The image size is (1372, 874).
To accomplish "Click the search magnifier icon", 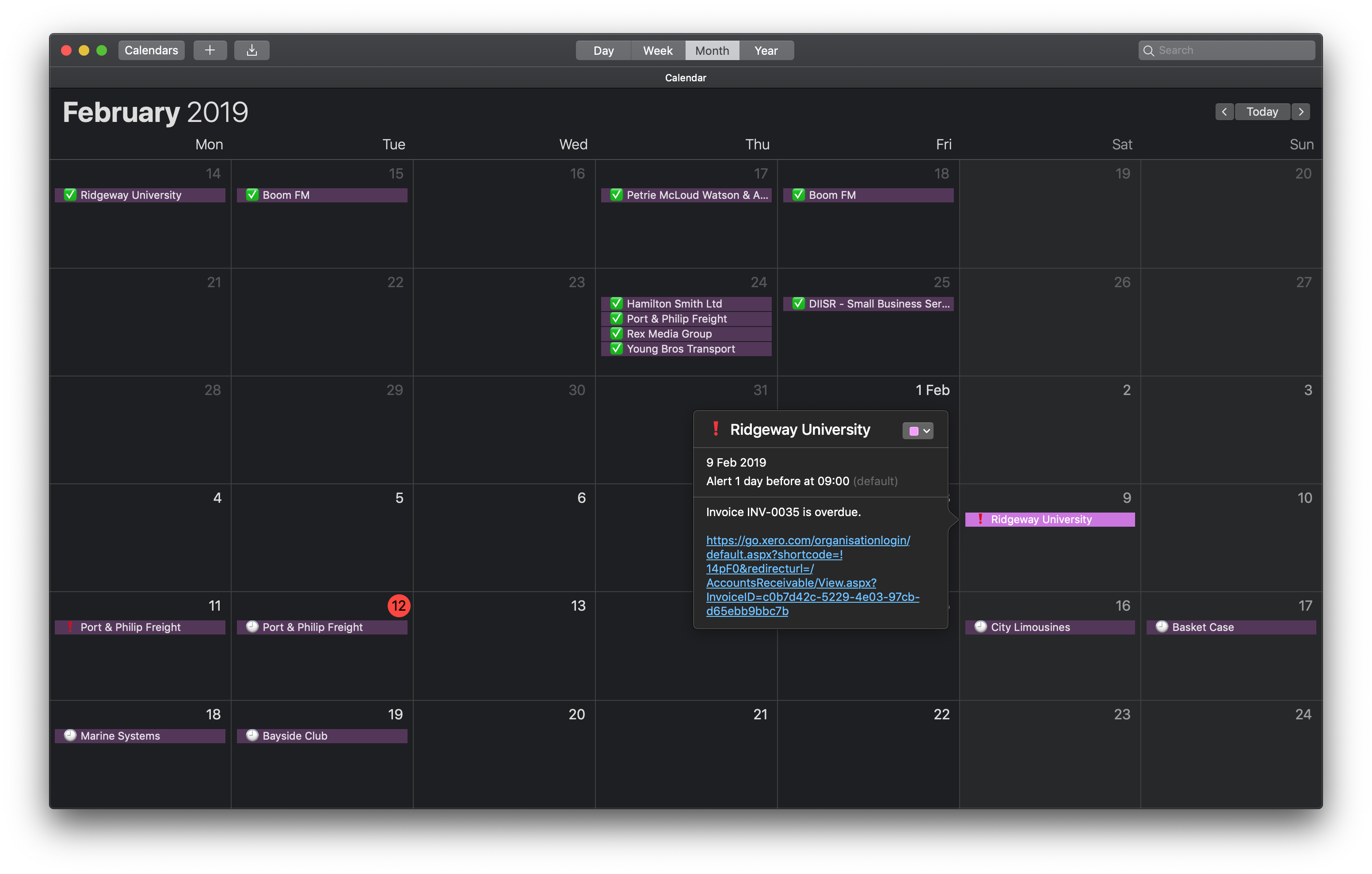I will click(x=1149, y=51).
